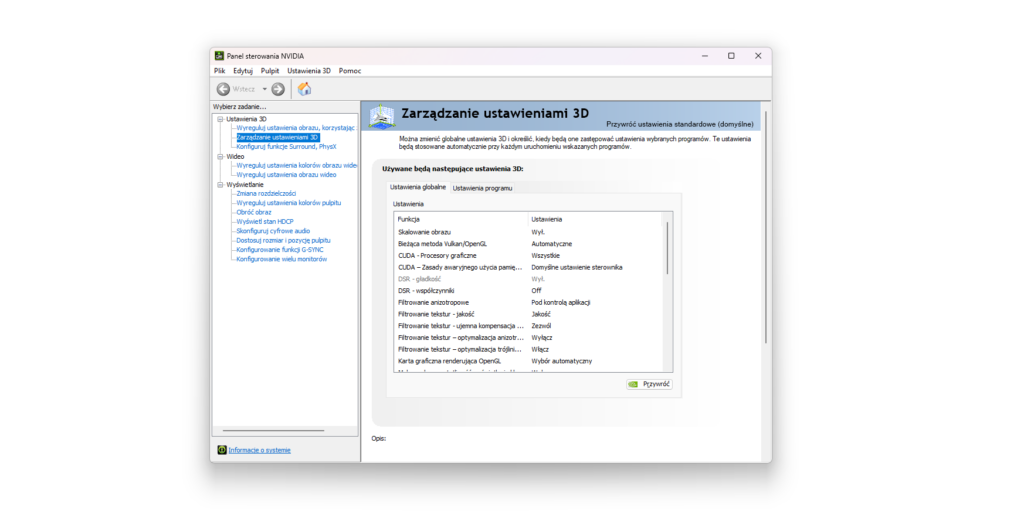Go to the Home toolbar icon
Viewport: 1024px width, 518px height.
(x=304, y=89)
